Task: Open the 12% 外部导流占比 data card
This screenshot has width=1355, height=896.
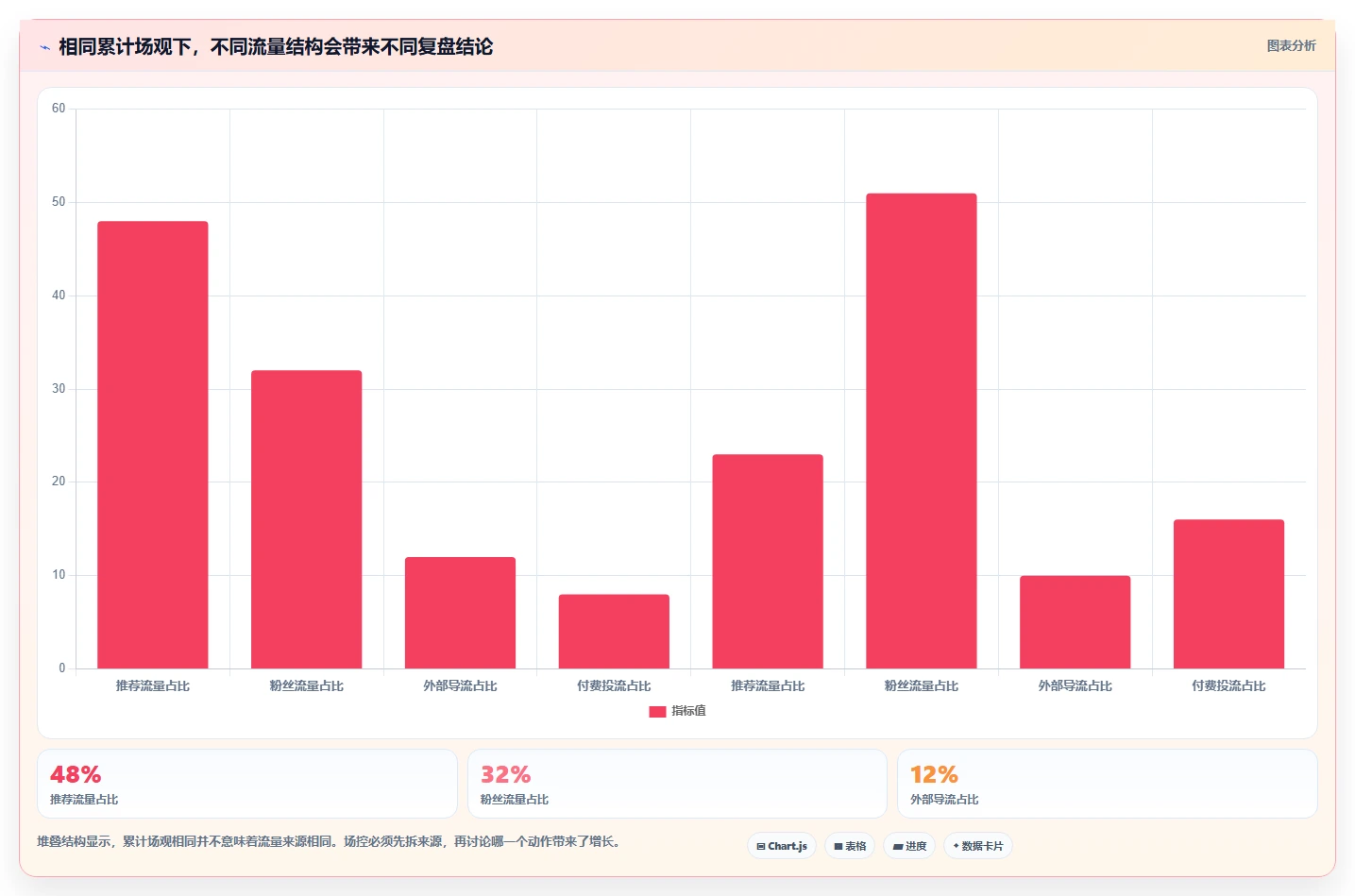Action: (1107, 784)
